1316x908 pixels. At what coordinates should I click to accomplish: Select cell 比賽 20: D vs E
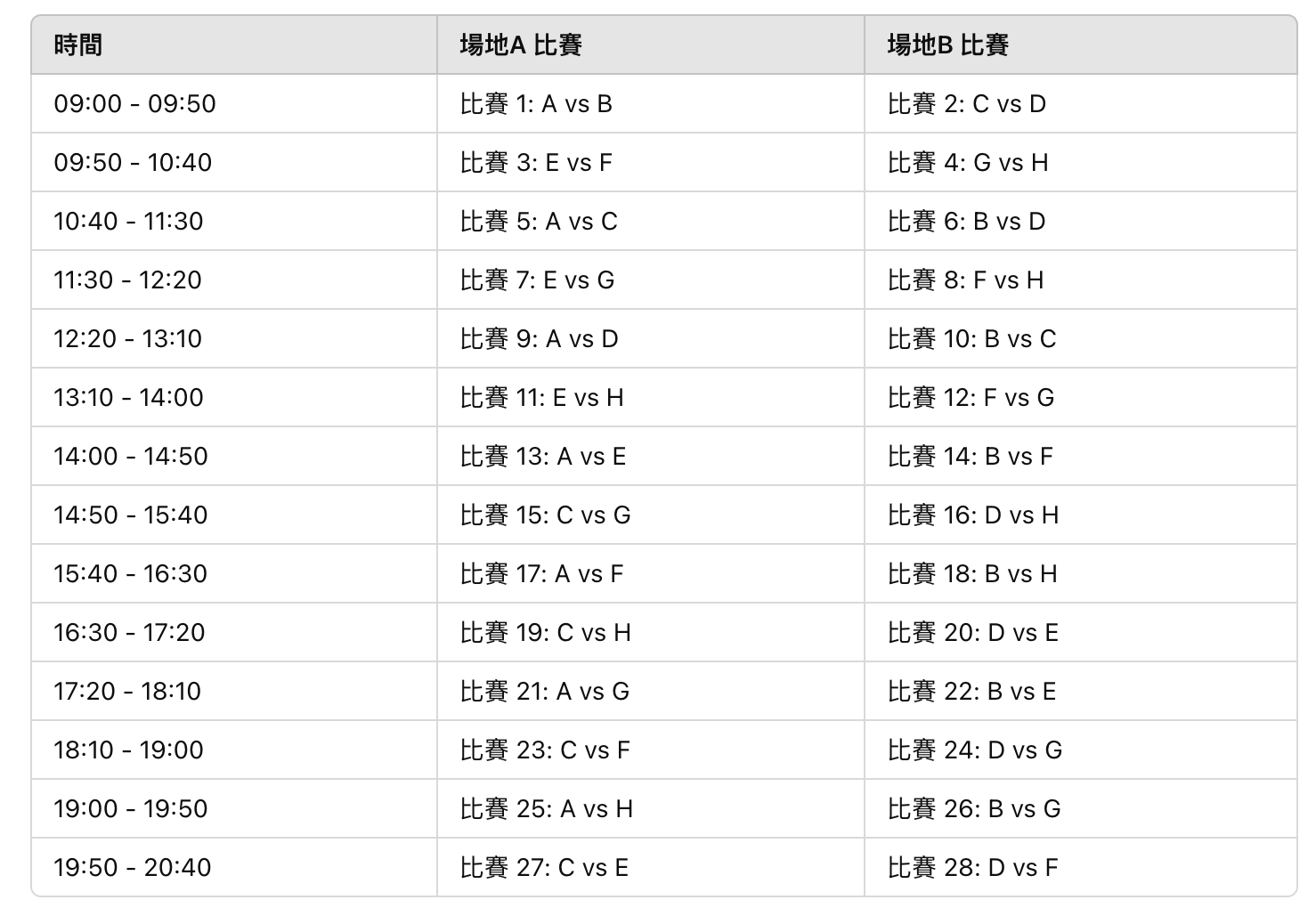tap(1080, 632)
